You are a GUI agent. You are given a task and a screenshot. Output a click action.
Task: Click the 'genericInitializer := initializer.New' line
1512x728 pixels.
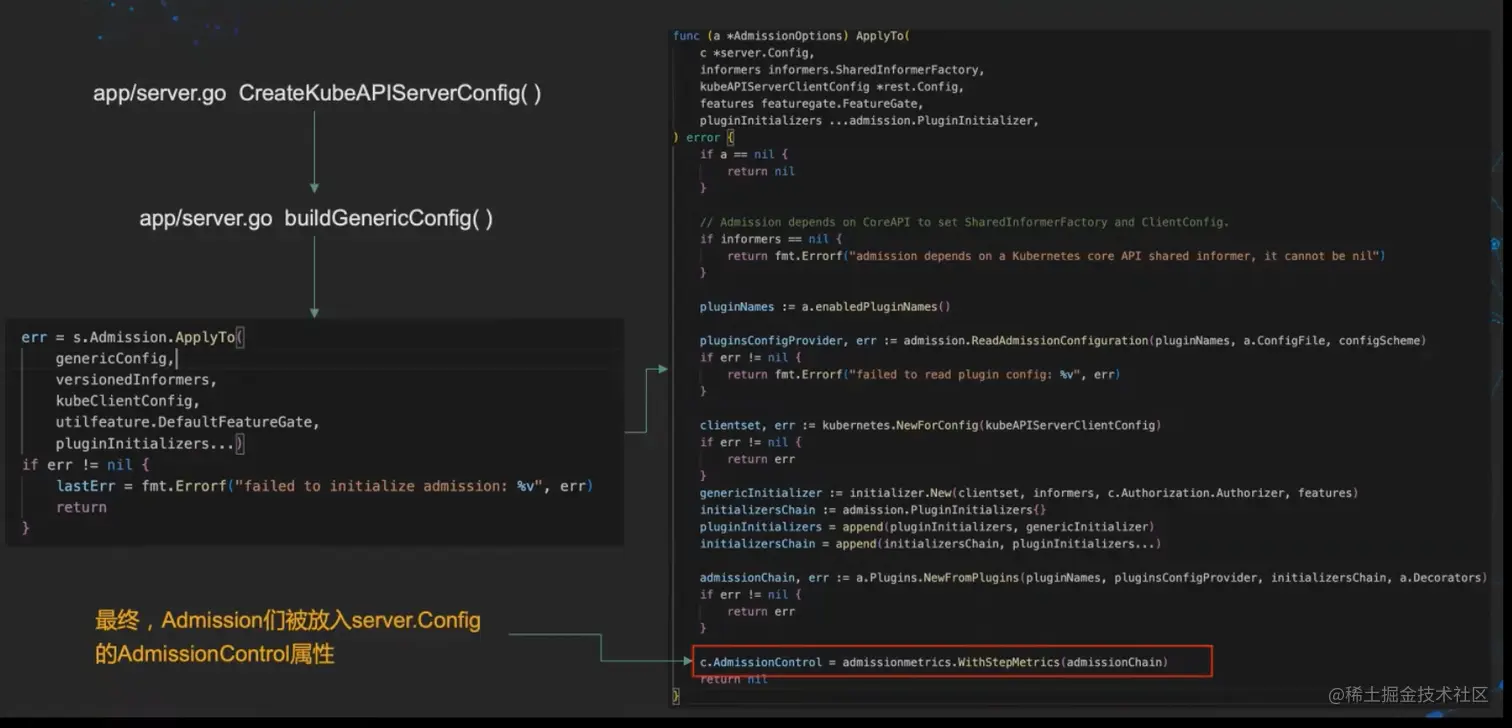pyautogui.click(x=1028, y=493)
